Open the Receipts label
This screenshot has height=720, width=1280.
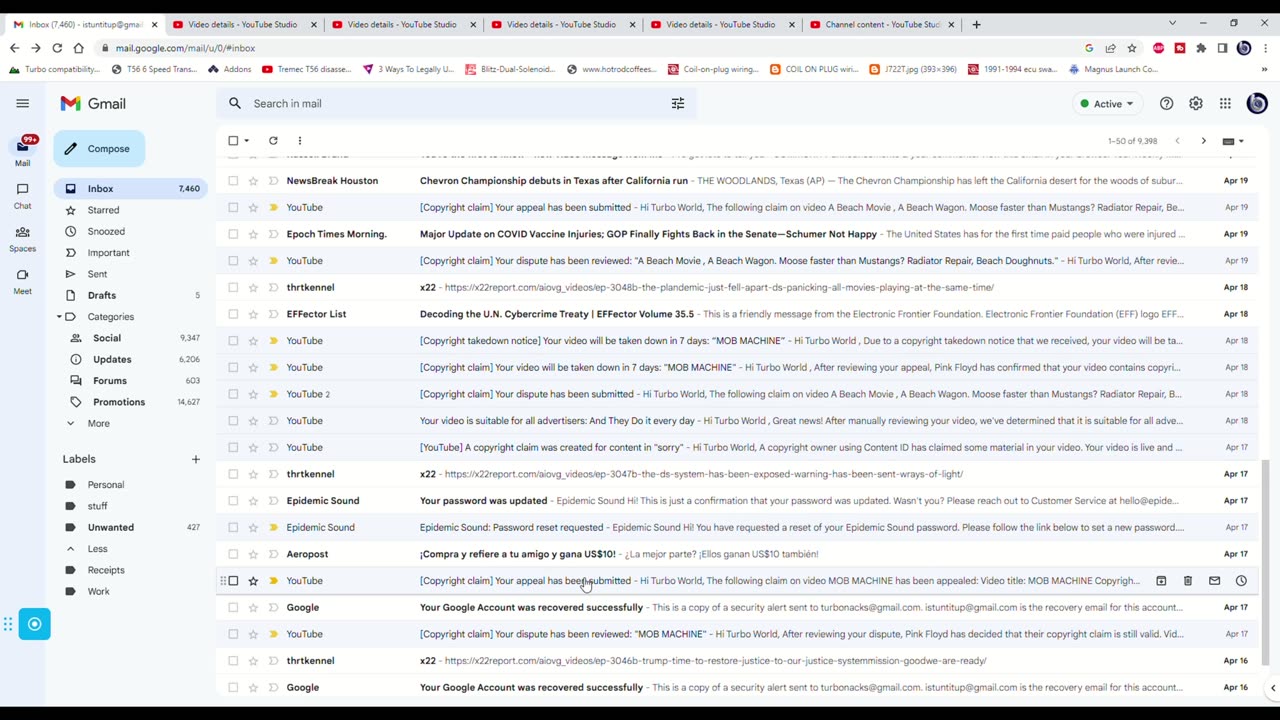tap(106, 570)
